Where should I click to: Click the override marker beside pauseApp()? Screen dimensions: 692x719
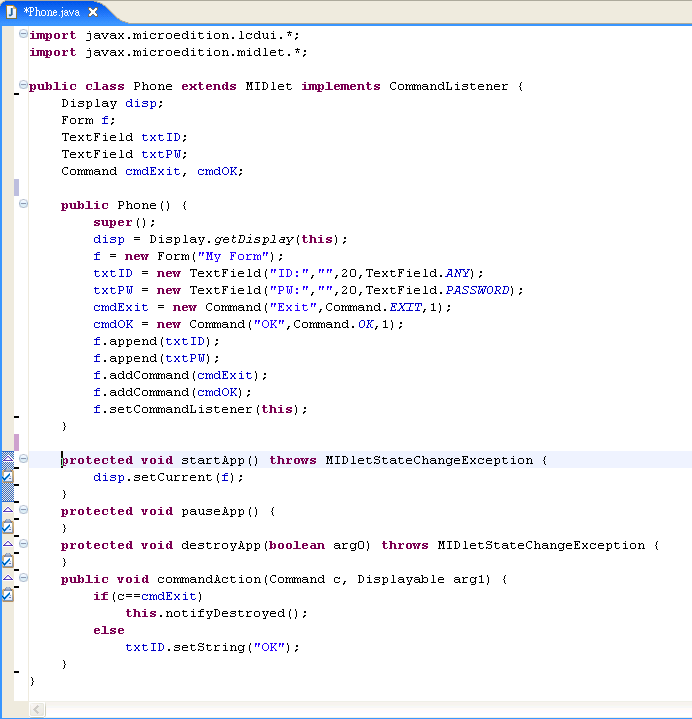tap(8, 509)
